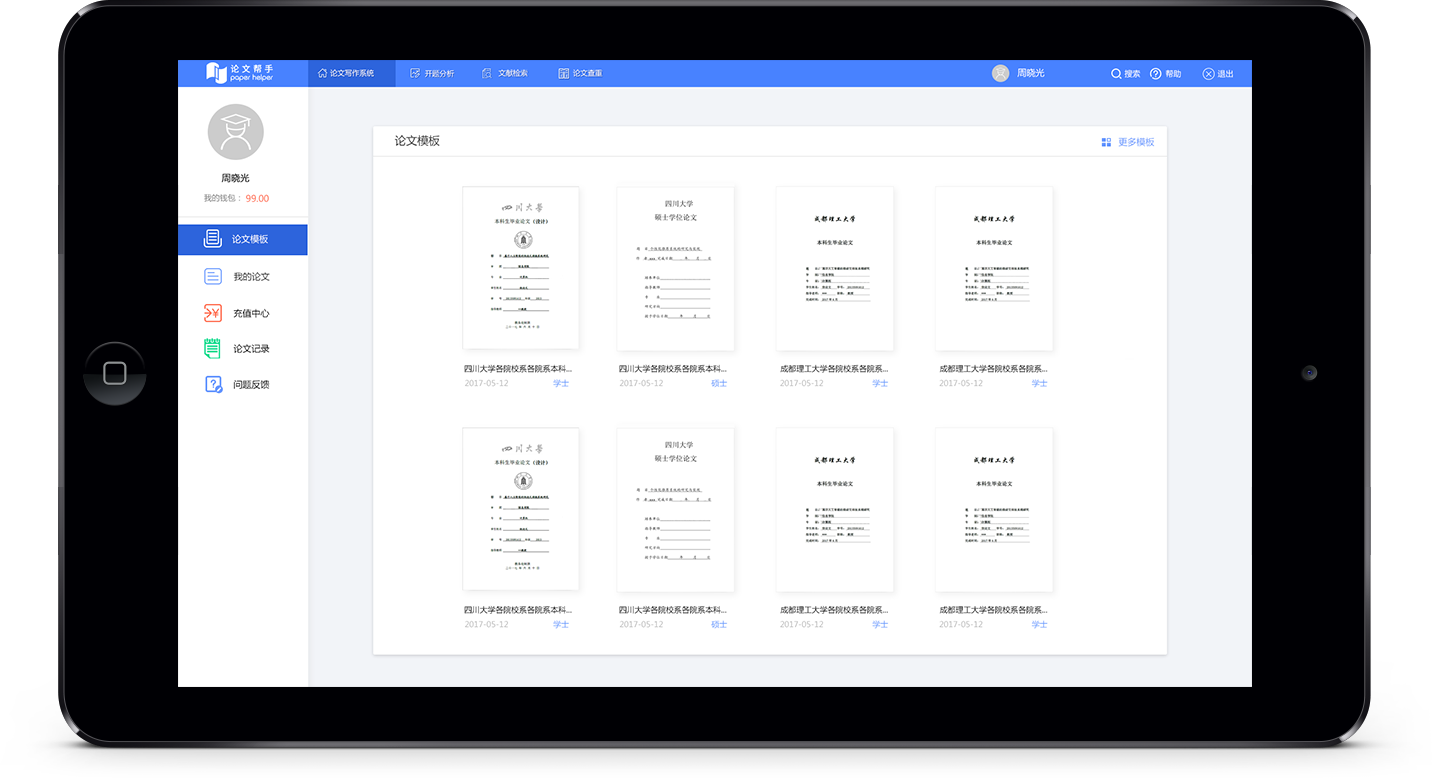Open 我的论文 from the sidebar
The image size is (1432, 778).
242,277
